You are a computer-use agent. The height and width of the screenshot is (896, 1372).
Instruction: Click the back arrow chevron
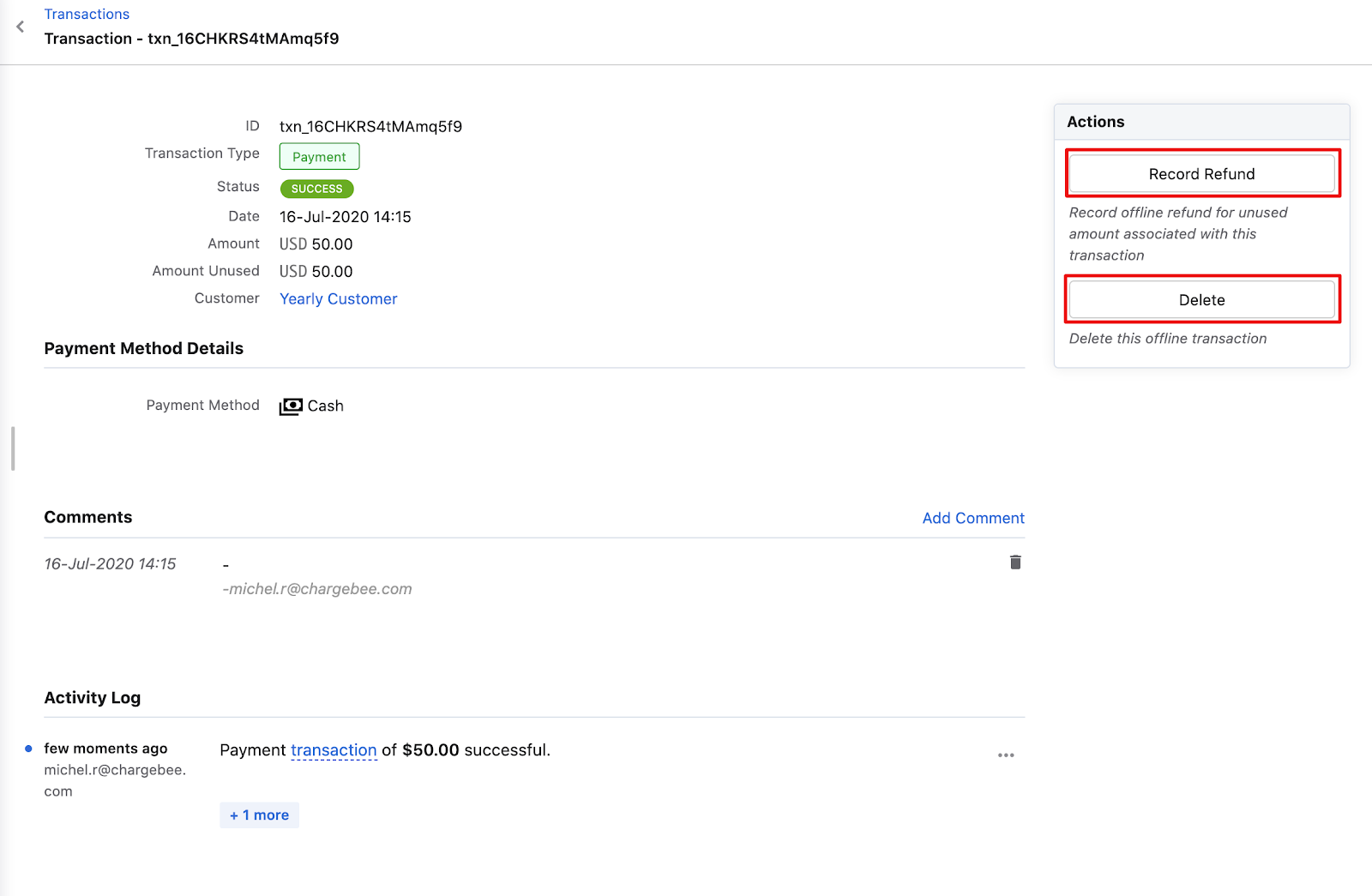click(x=21, y=27)
